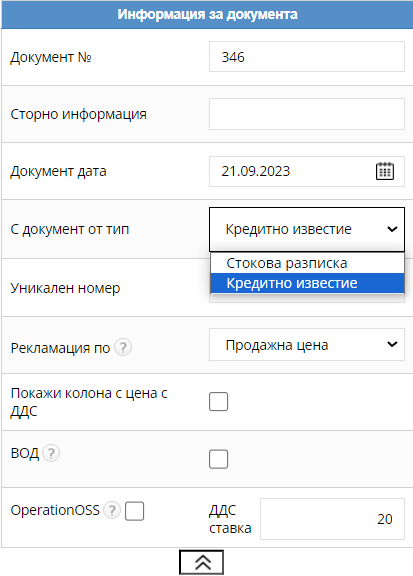Click the ДДС ставка field with 20
413x576 pixels.
coord(332,519)
